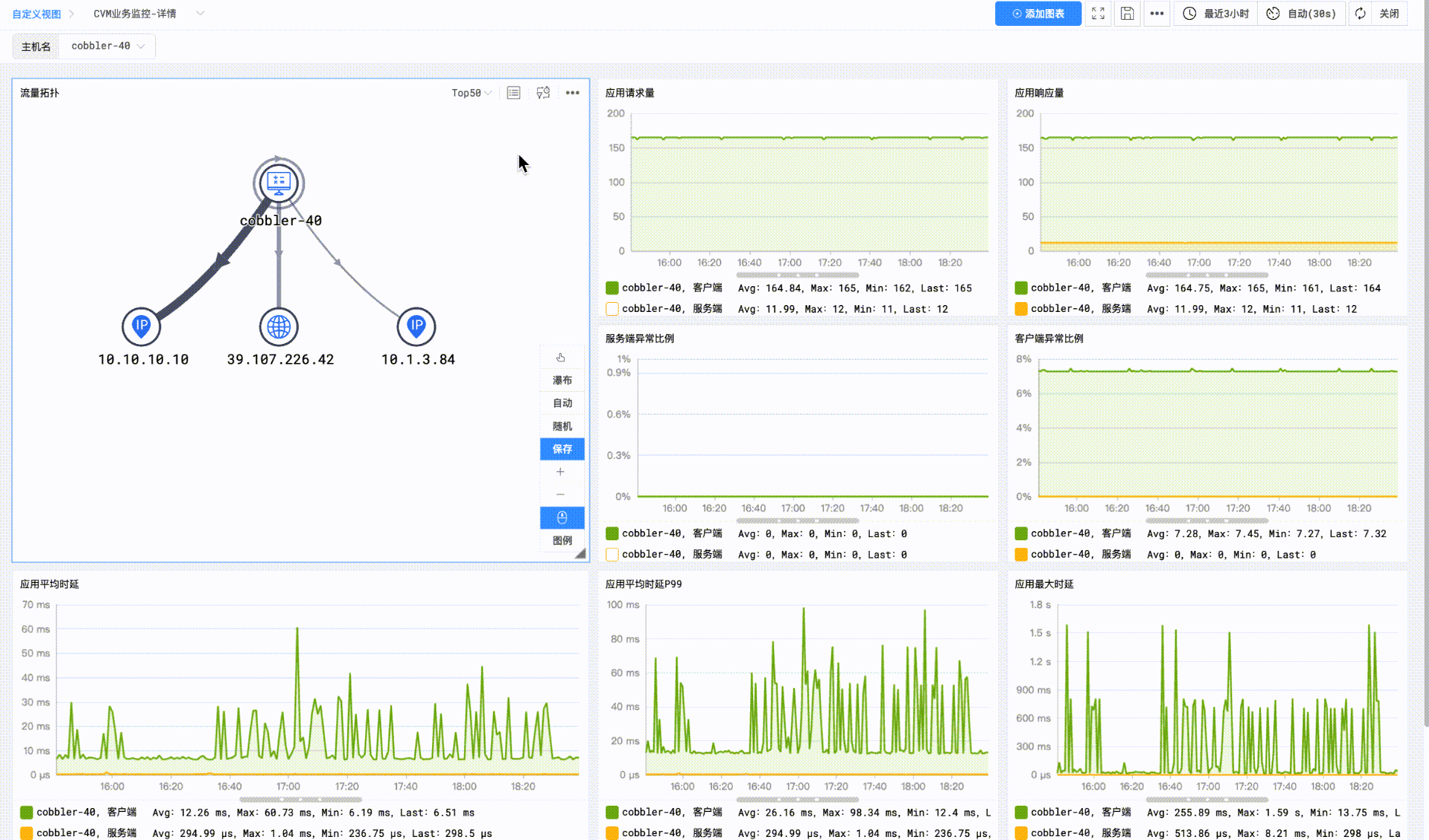The width and height of the screenshot is (1429, 840).
Task: Open the Top50 dropdown
Action: pyautogui.click(x=471, y=93)
